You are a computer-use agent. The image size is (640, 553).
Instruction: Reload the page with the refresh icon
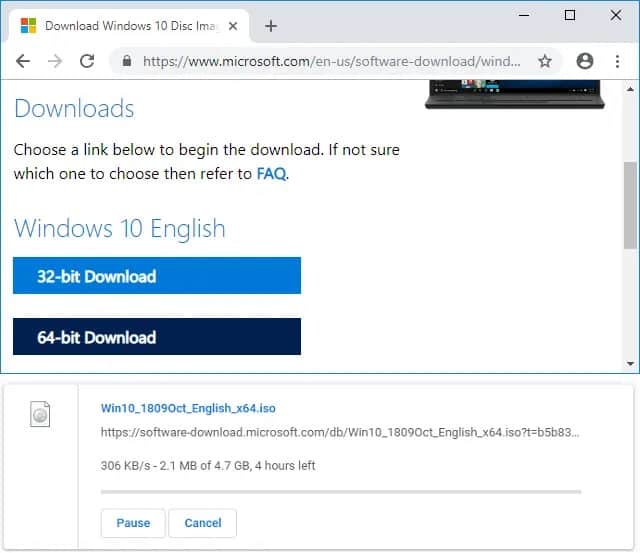click(x=87, y=61)
